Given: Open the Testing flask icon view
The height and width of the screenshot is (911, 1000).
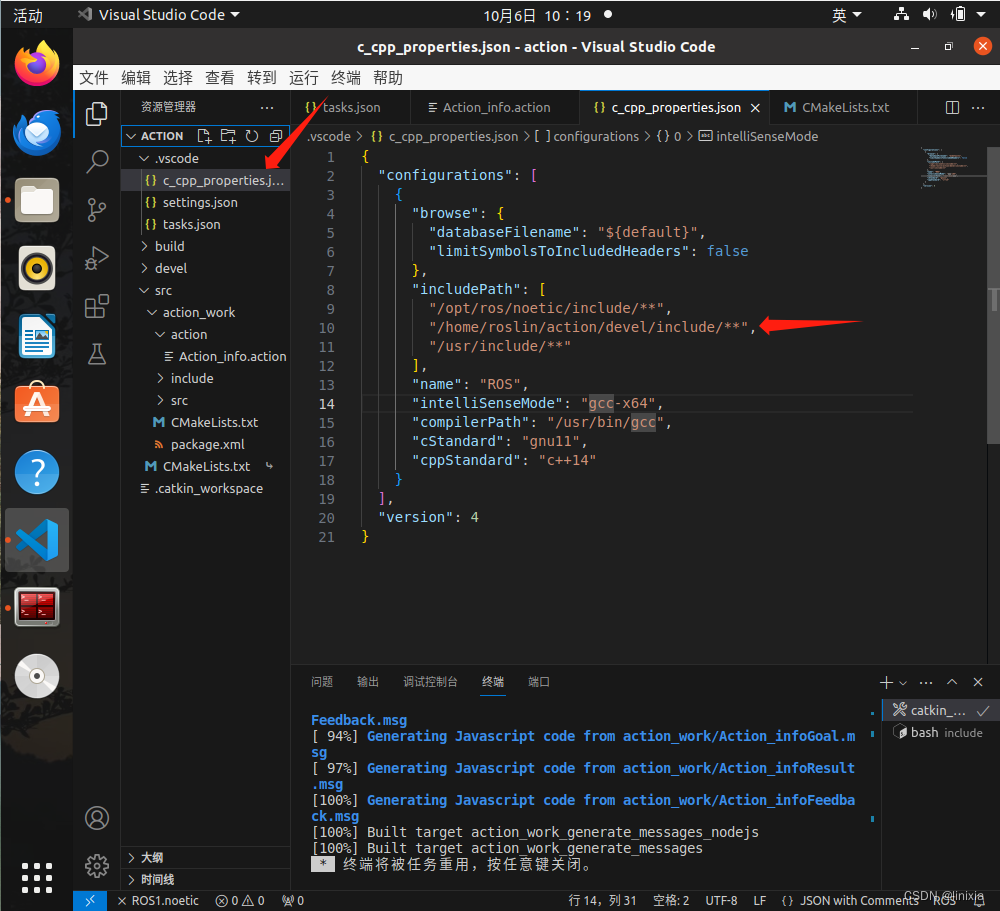Looking at the screenshot, I should (97, 354).
